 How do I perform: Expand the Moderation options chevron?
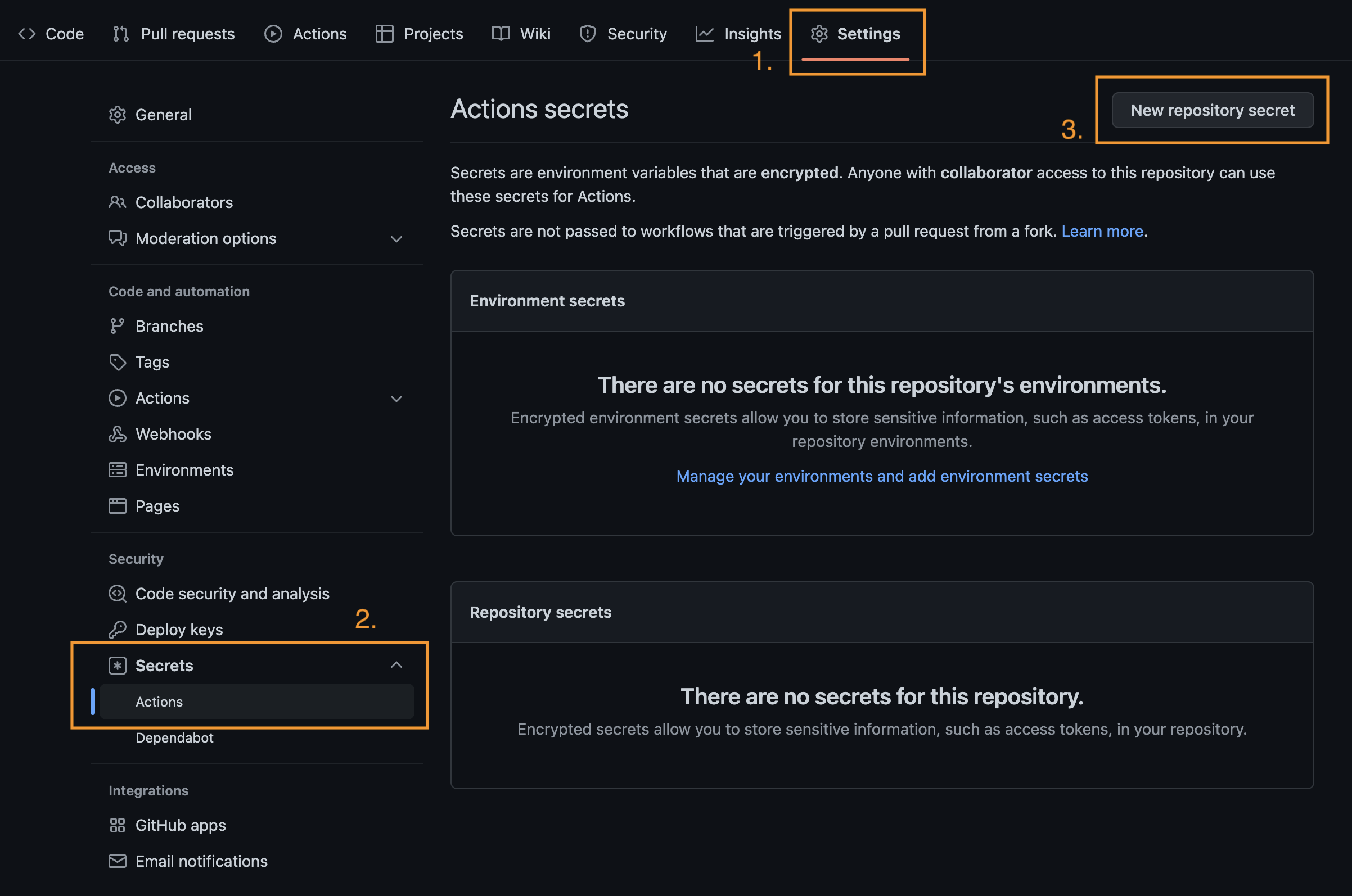pyautogui.click(x=396, y=239)
